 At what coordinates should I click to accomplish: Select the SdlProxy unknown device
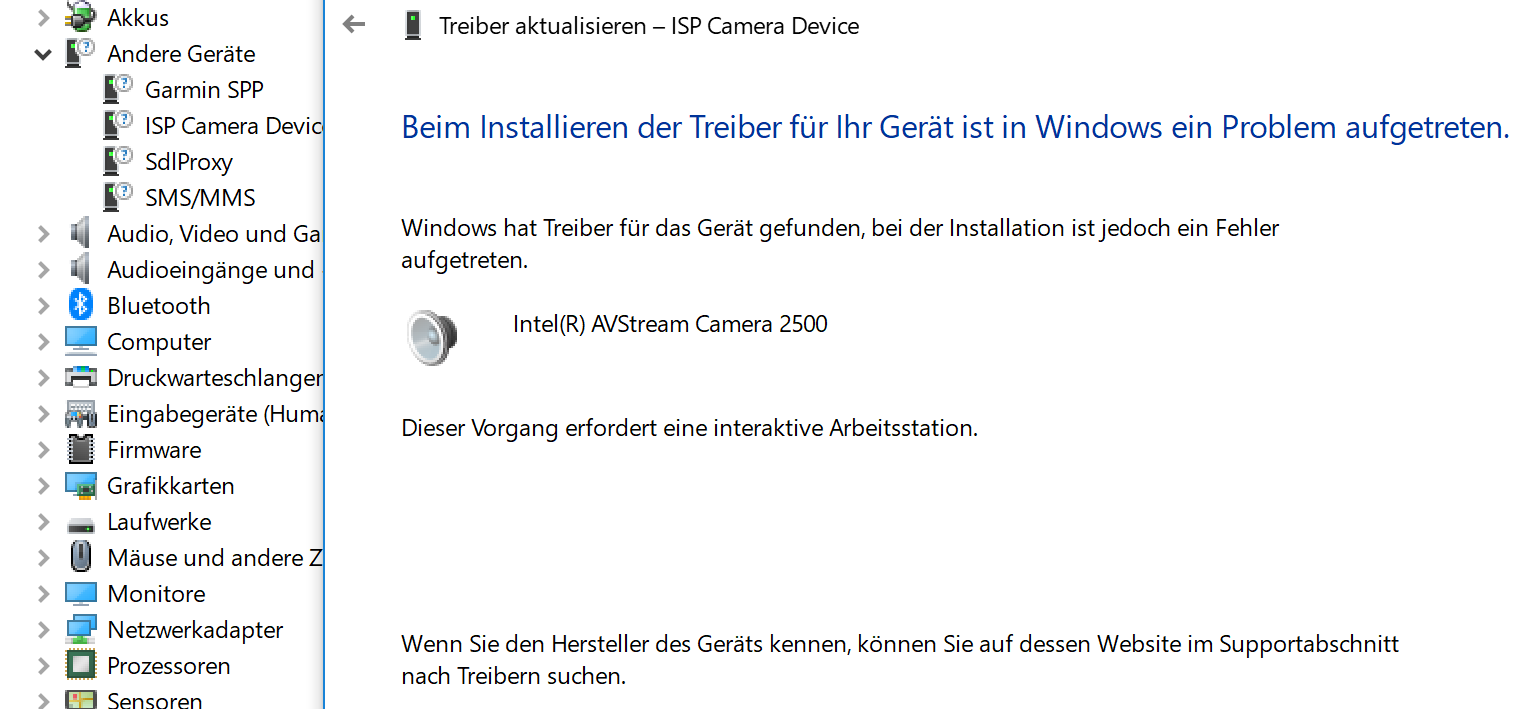(189, 162)
